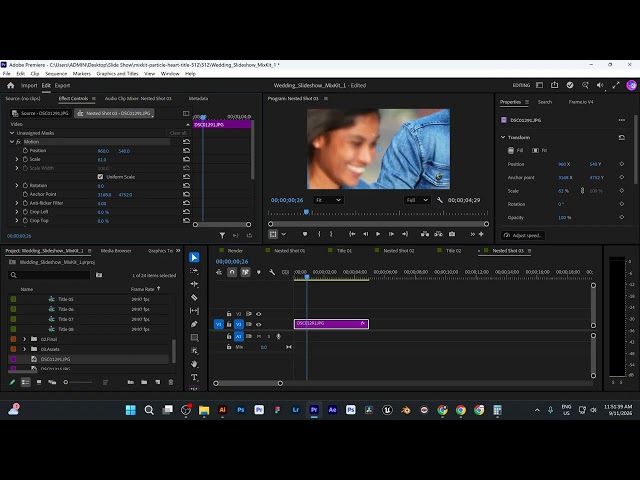Click the maximize frame fullscreen icon
Viewport: 640px width, 480px height.
616,85
